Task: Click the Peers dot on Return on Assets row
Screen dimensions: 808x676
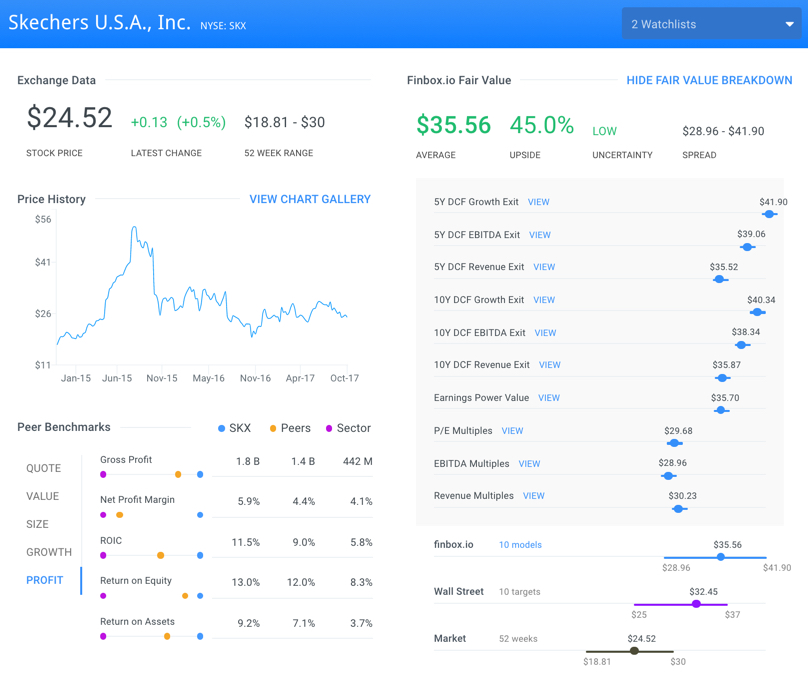Action: tap(167, 636)
